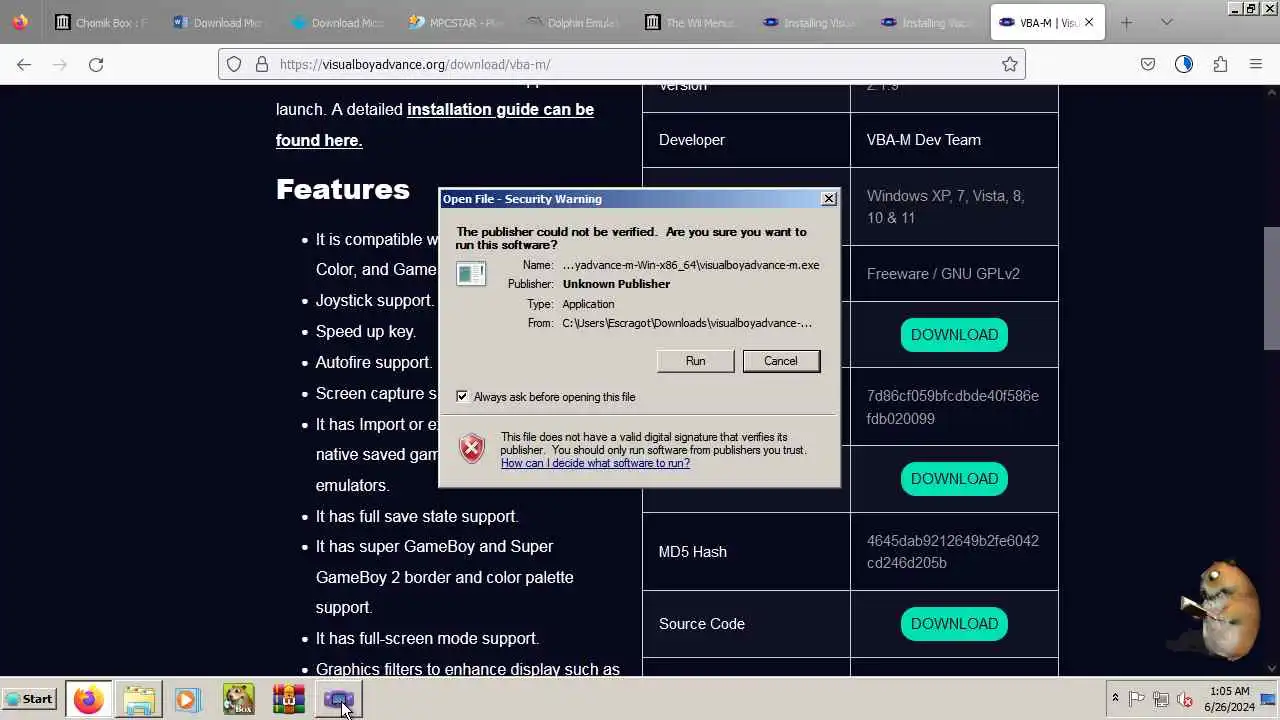The height and width of the screenshot is (720, 1280).
Task: Reload the current page
Action: pos(96,64)
